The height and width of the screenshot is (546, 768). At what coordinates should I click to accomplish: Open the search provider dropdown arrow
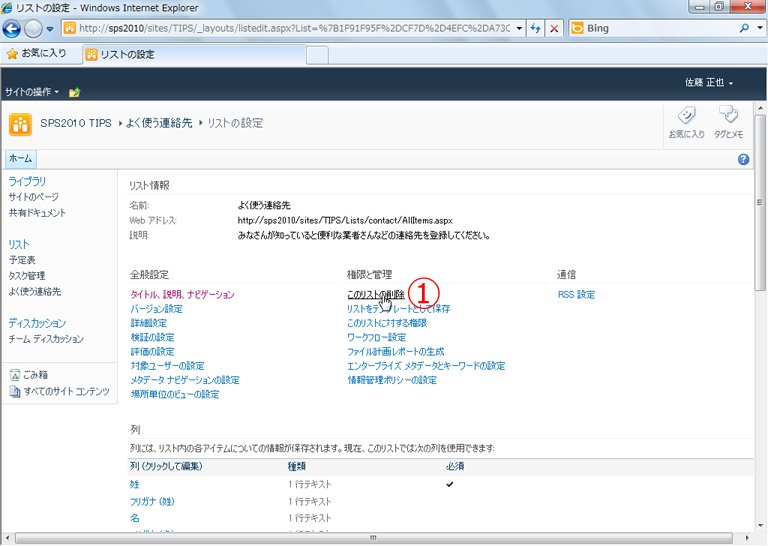click(x=760, y=28)
